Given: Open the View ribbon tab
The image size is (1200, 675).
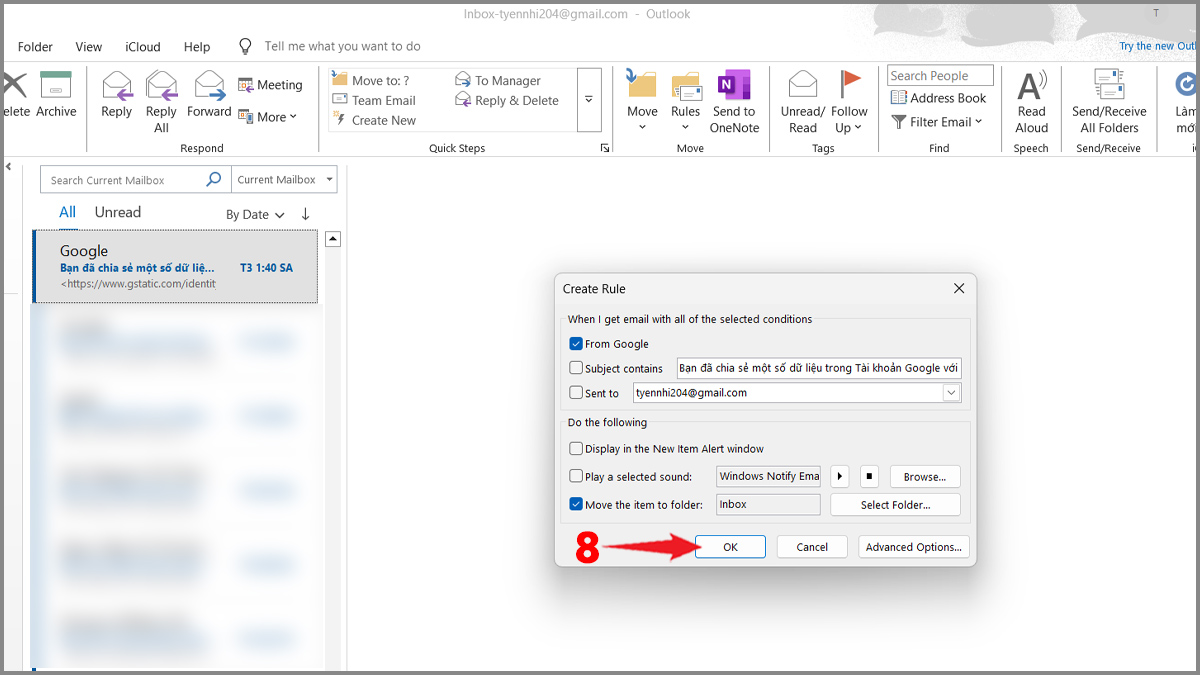Looking at the screenshot, I should [x=89, y=47].
